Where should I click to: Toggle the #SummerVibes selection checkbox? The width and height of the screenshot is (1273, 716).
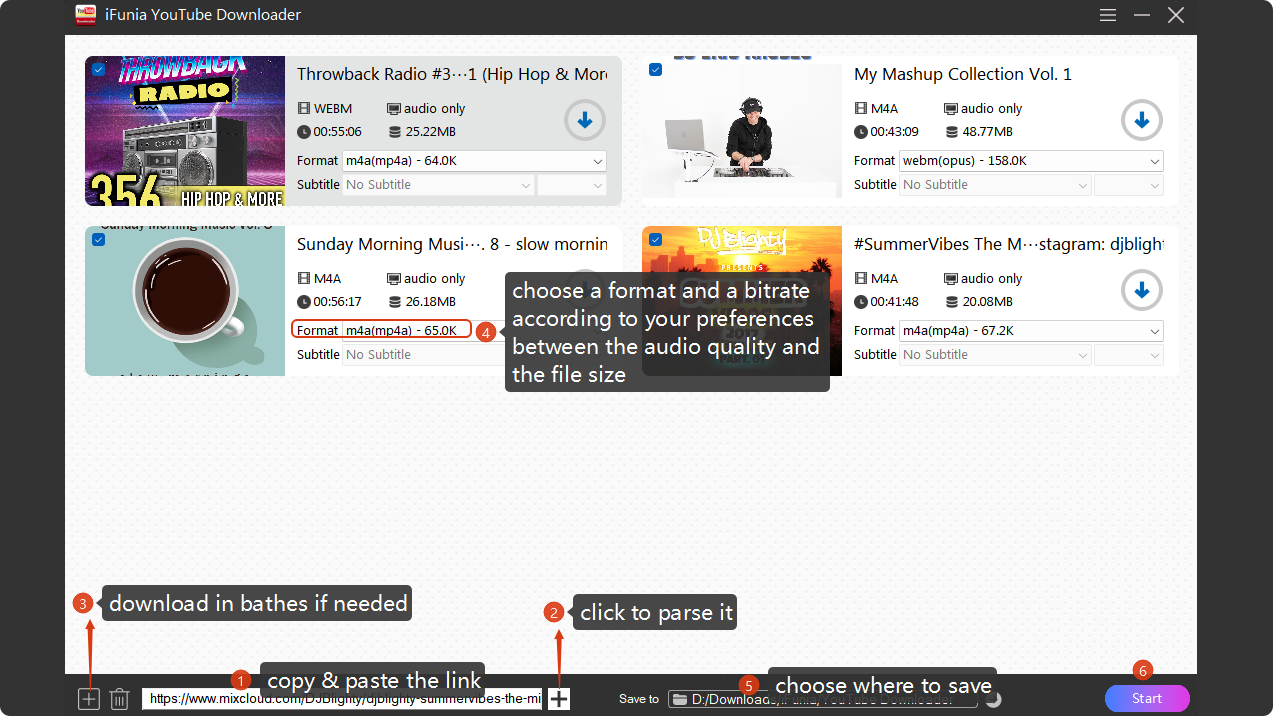(655, 239)
